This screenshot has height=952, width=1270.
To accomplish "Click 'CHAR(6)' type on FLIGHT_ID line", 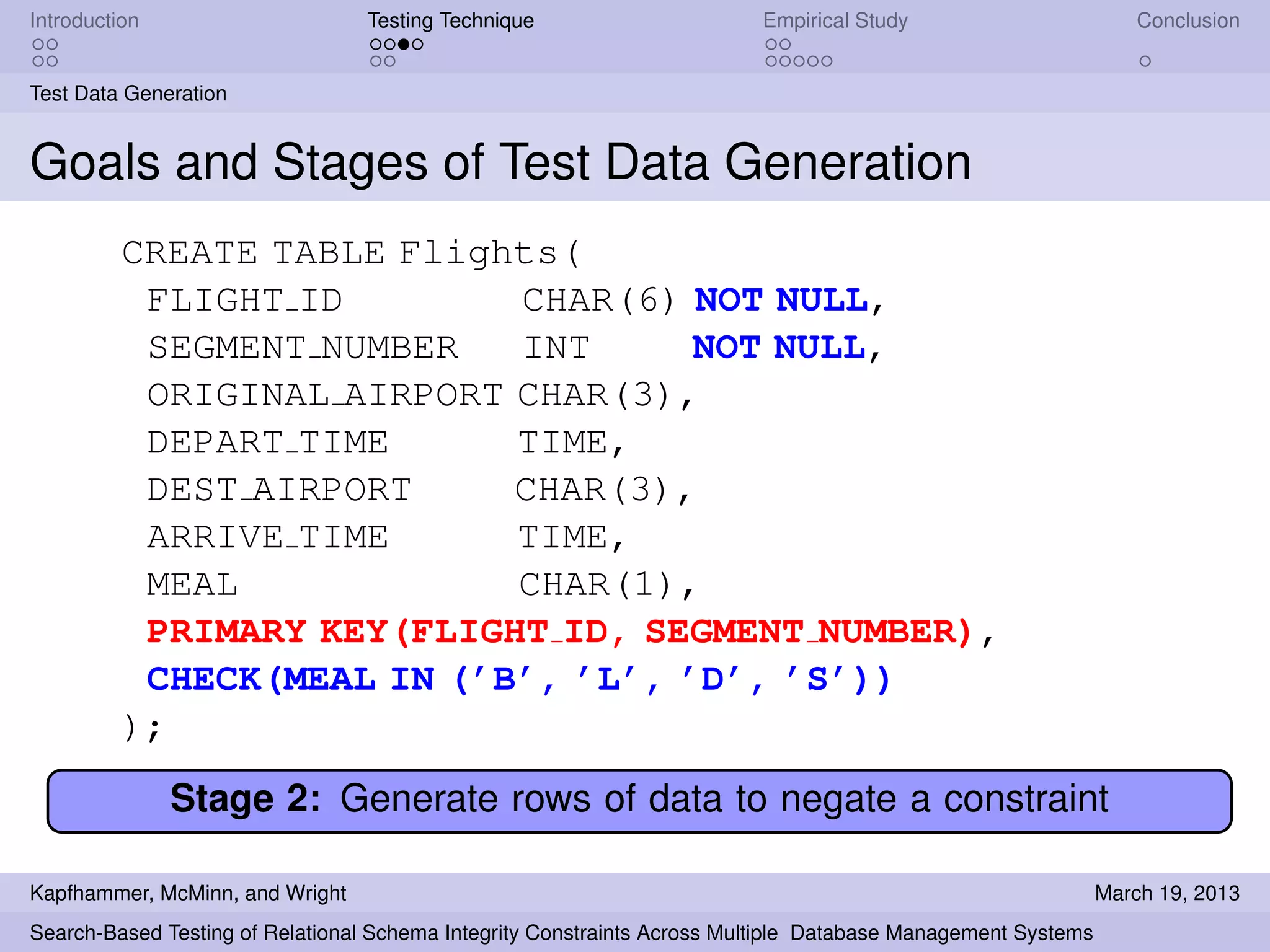I will (x=598, y=301).
